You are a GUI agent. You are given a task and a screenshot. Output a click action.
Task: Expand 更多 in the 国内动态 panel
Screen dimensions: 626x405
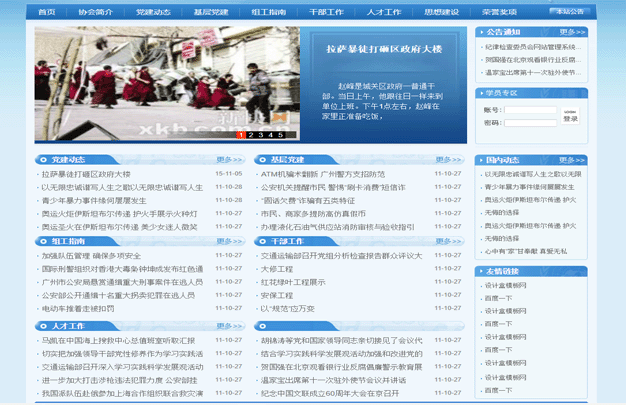[x=572, y=160]
